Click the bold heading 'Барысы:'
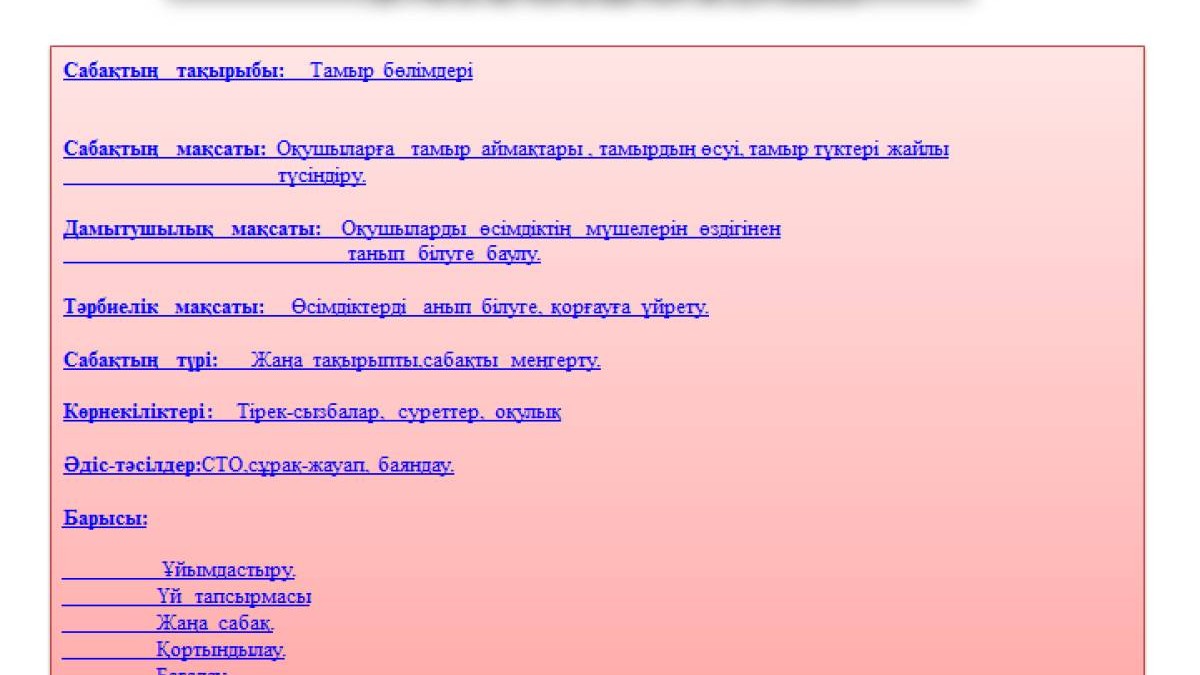 (106, 519)
